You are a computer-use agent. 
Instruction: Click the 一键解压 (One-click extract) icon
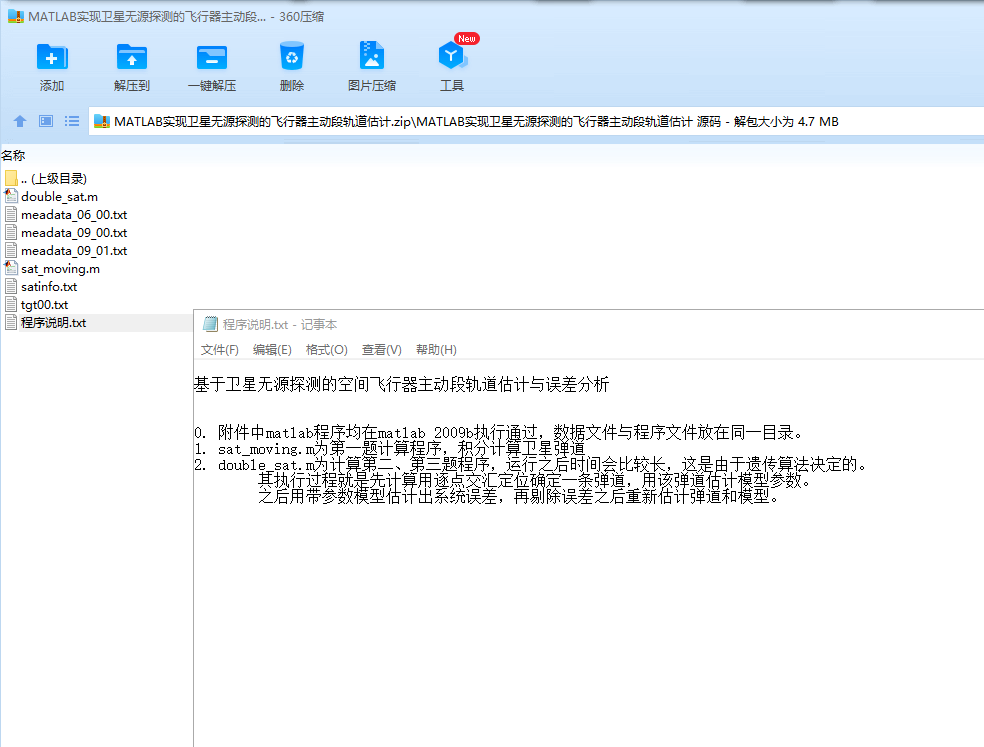[x=211, y=56]
